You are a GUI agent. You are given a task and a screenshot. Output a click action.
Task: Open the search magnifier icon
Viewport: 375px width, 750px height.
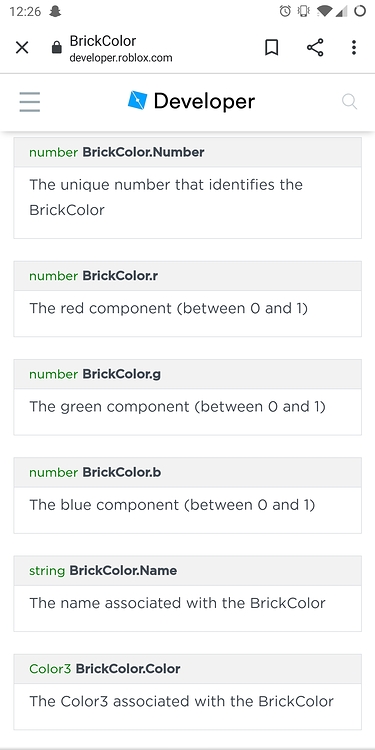[349, 101]
